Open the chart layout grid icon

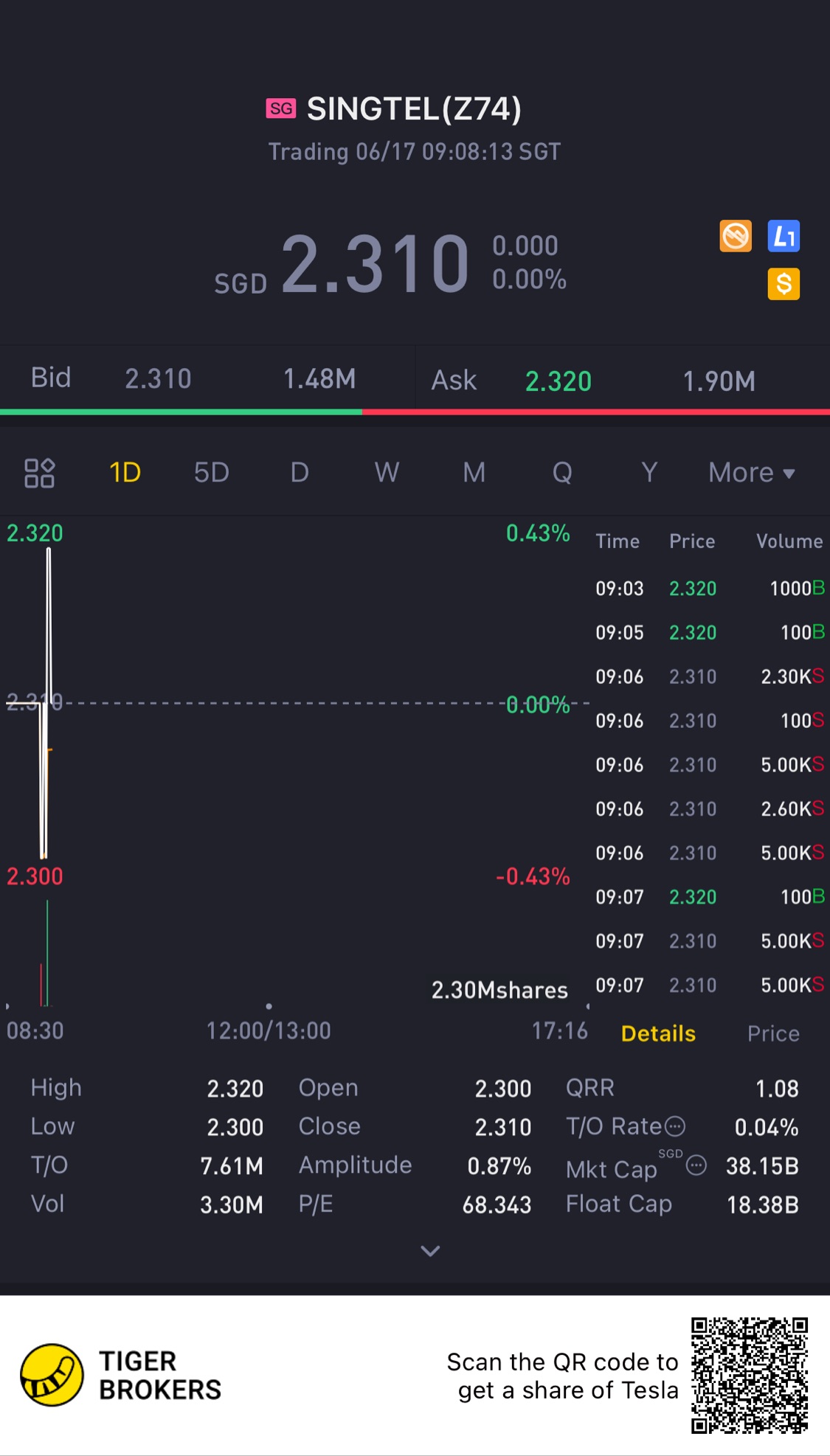tap(39, 473)
